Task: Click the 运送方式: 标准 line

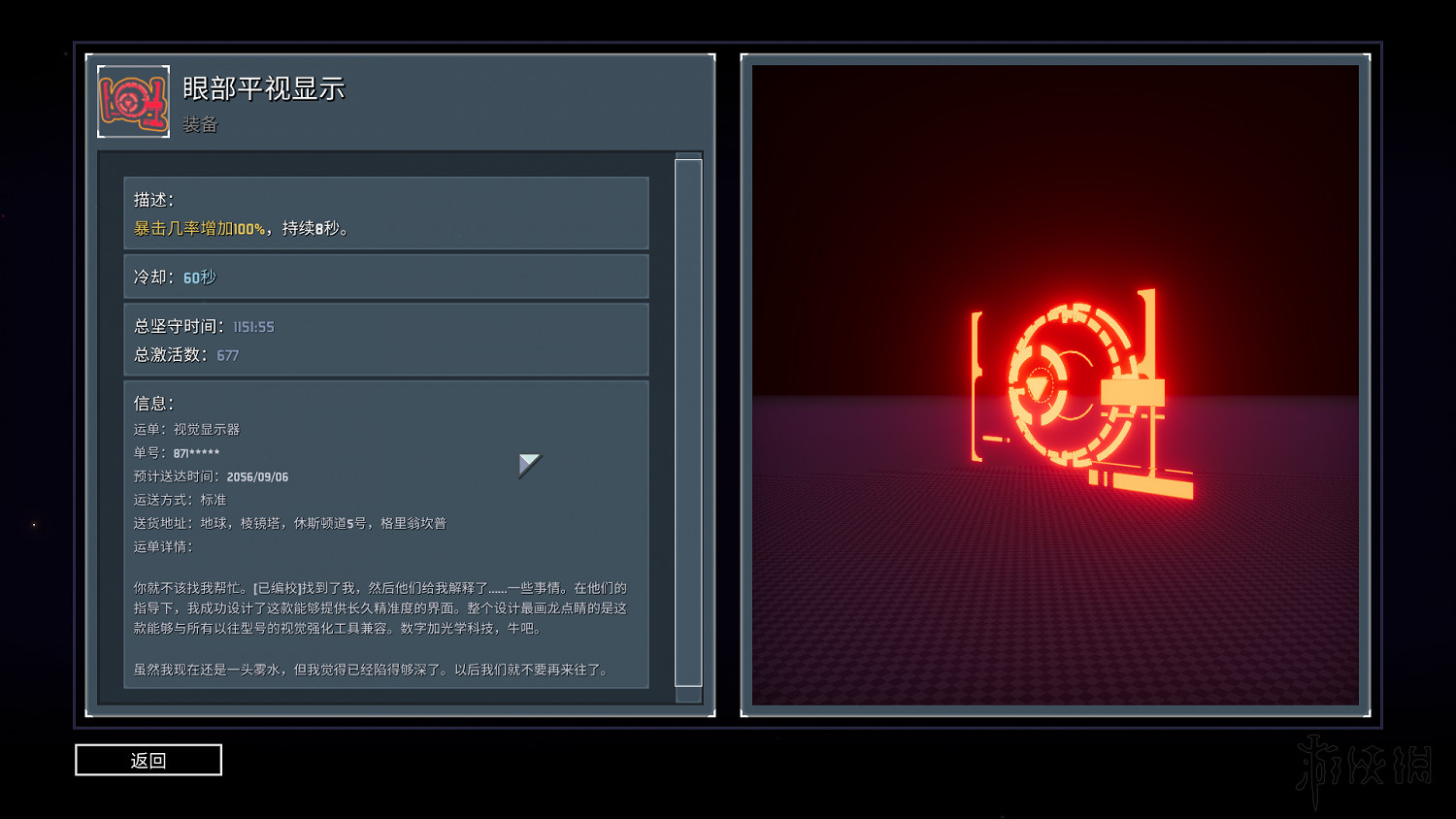Action: pyautogui.click(x=180, y=500)
